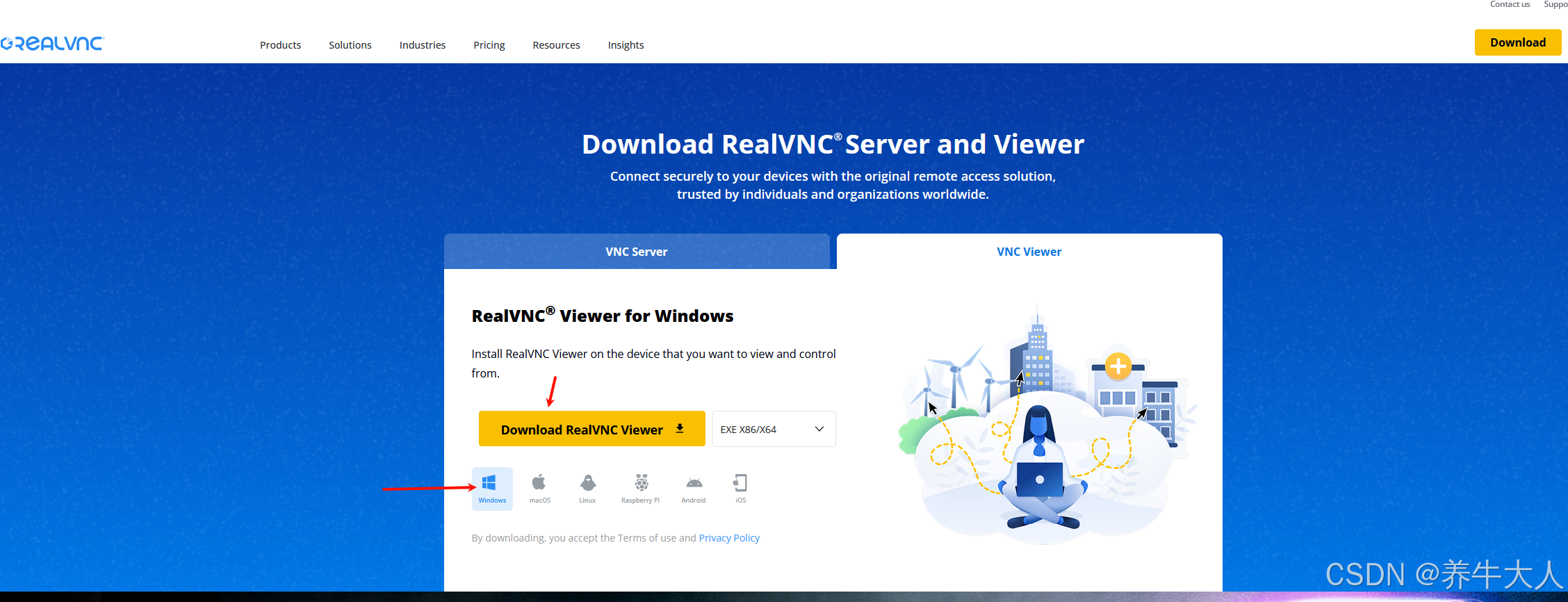Screen dimensions: 1568x602
Task: Click the RealVNC logo
Action: click(x=52, y=44)
